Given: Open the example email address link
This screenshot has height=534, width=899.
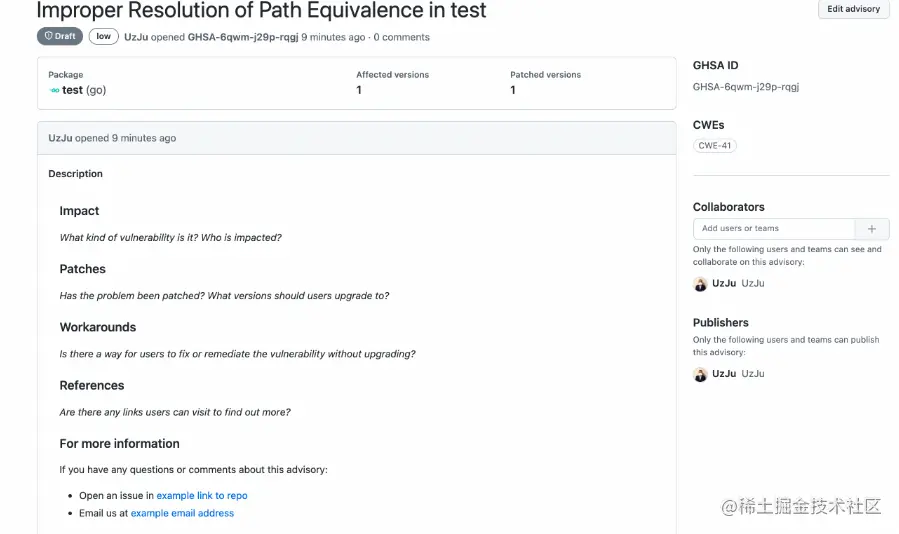Looking at the screenshot, I should coord(182,514).
